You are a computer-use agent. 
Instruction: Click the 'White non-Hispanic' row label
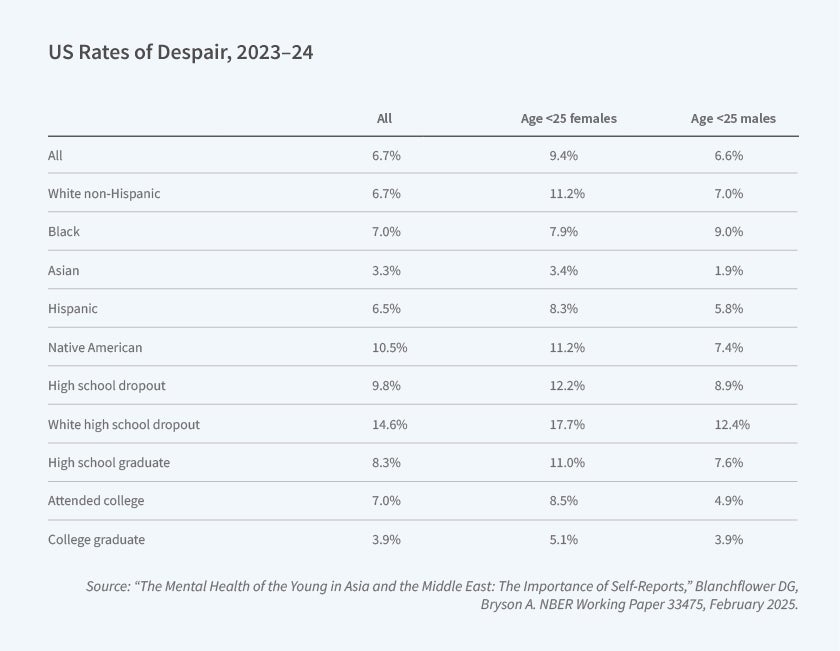104,193
